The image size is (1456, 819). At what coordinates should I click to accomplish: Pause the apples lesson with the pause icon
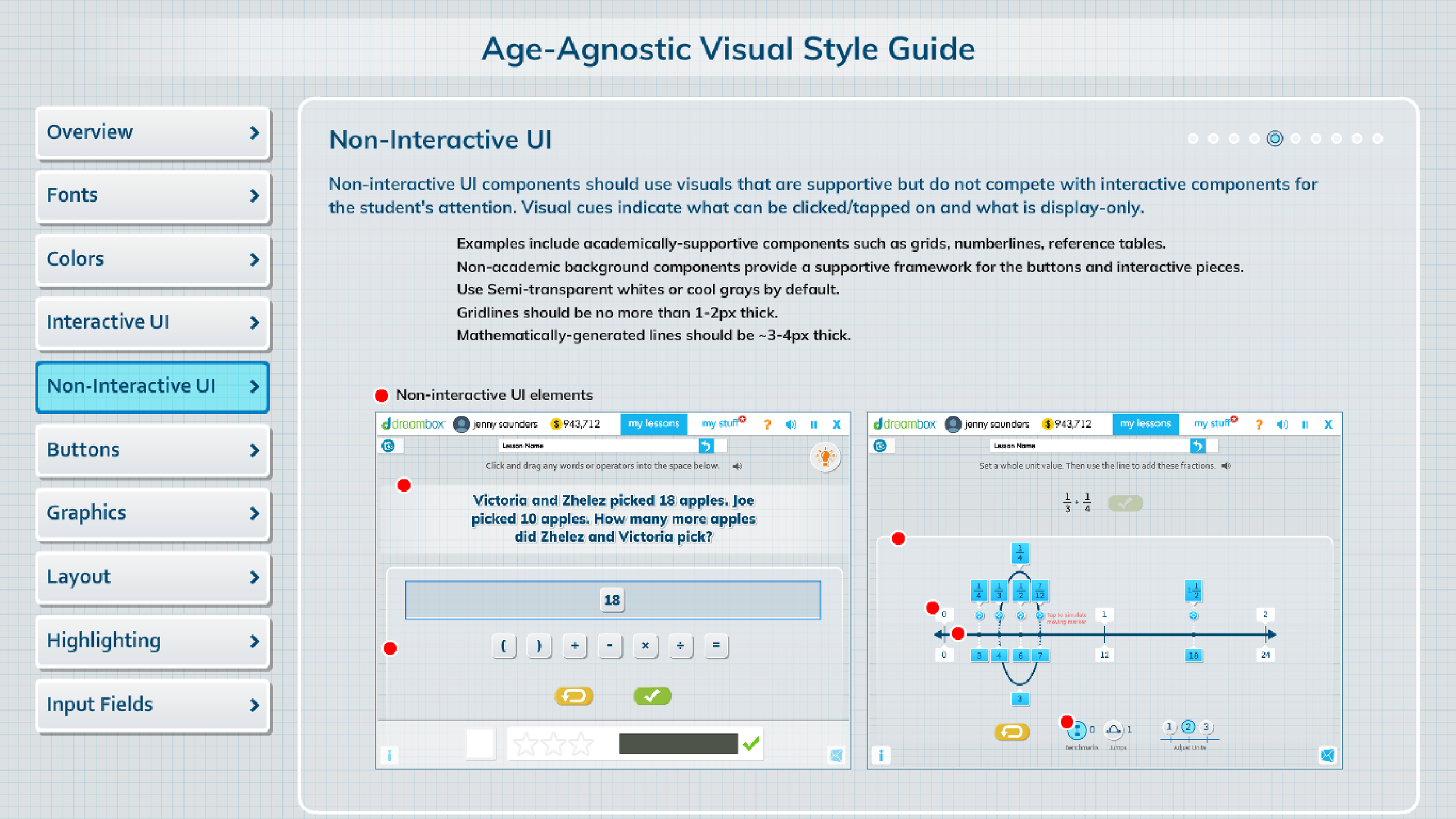(814, 425)
